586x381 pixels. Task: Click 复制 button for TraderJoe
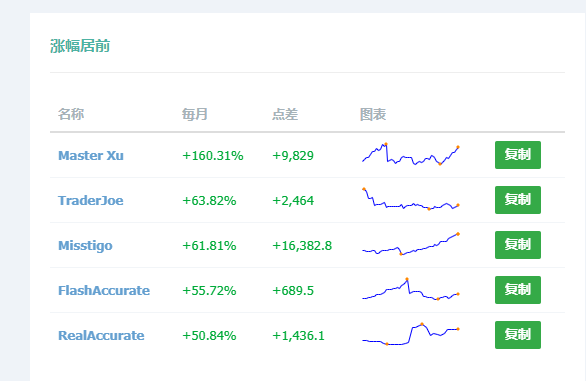coord(518,200)
